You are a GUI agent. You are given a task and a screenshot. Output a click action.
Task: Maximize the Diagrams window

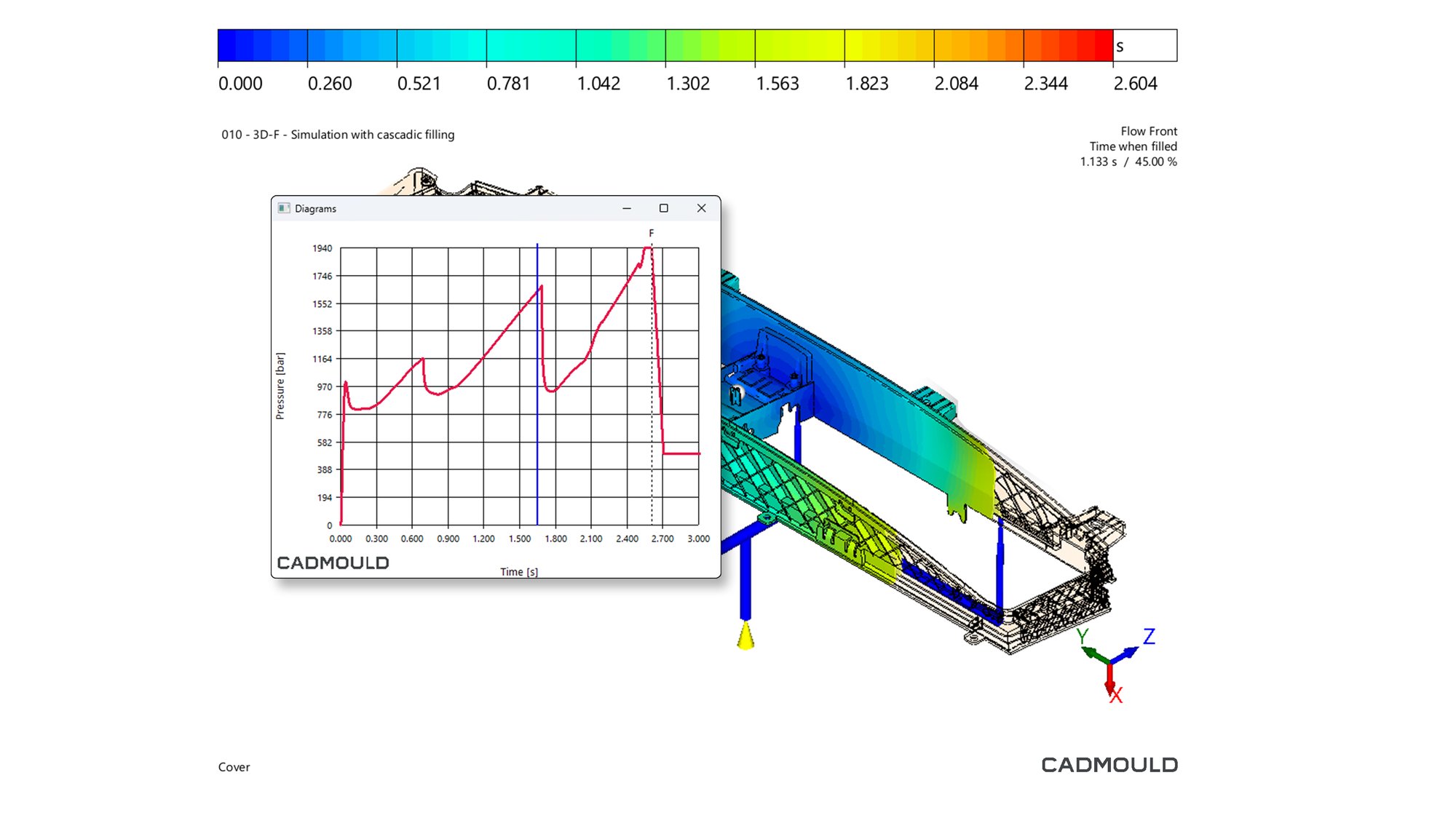click(x=663, y=208)
